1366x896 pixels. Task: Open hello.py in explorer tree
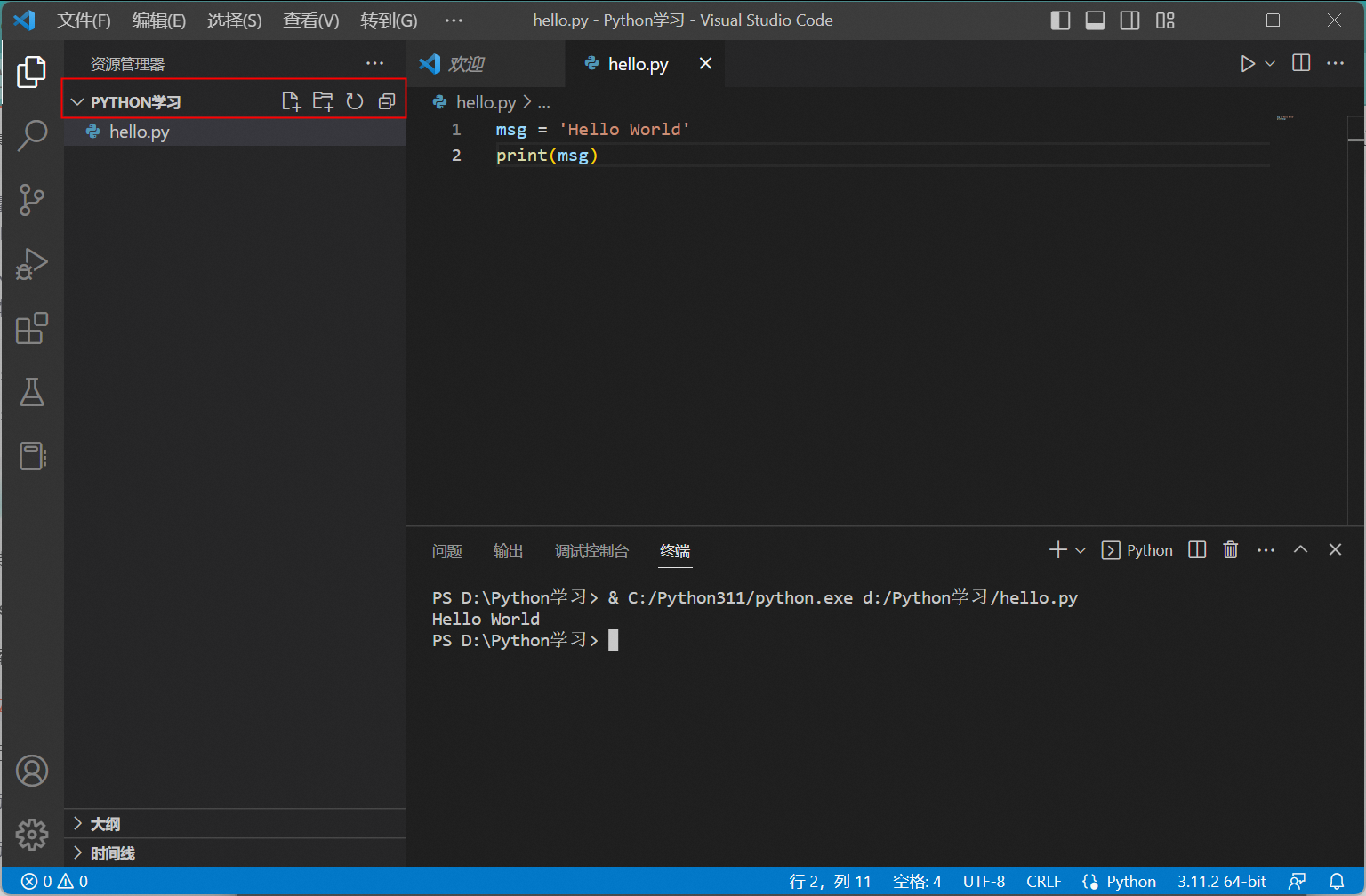235,132
